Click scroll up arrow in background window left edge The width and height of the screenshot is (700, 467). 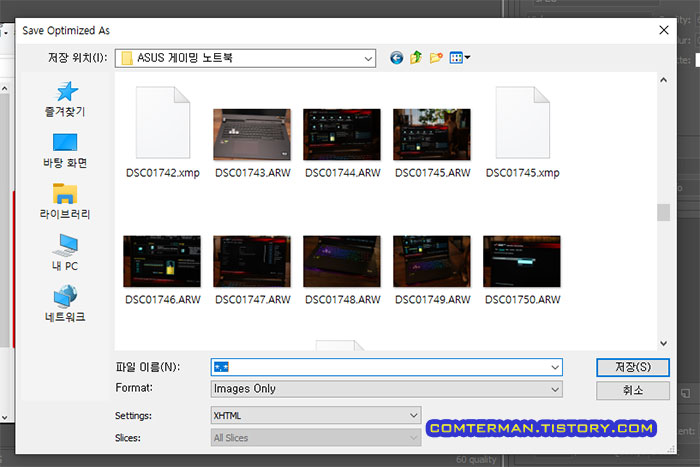4,88
